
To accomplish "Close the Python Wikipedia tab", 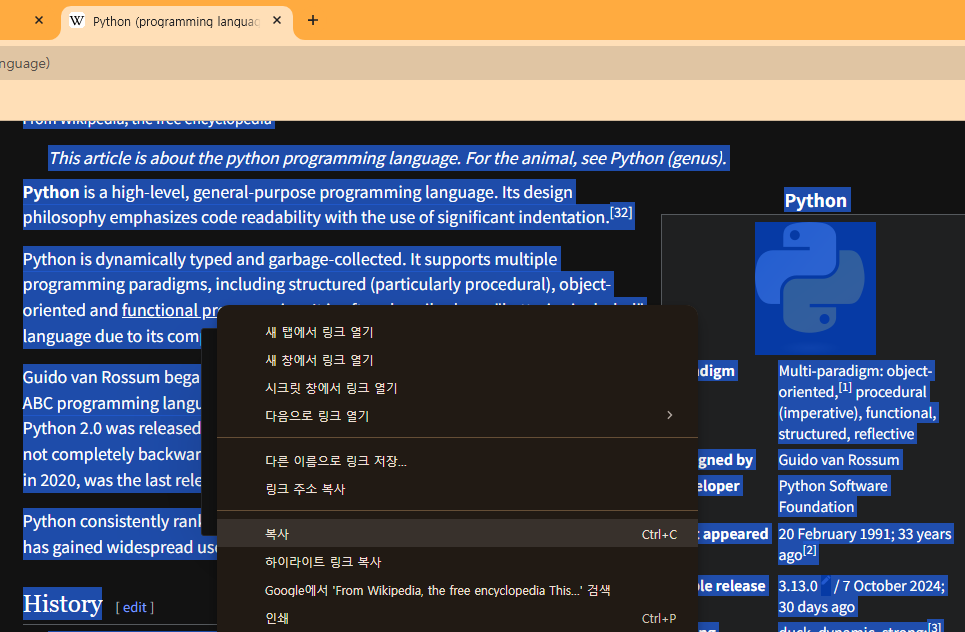I will tap(277, 20).
